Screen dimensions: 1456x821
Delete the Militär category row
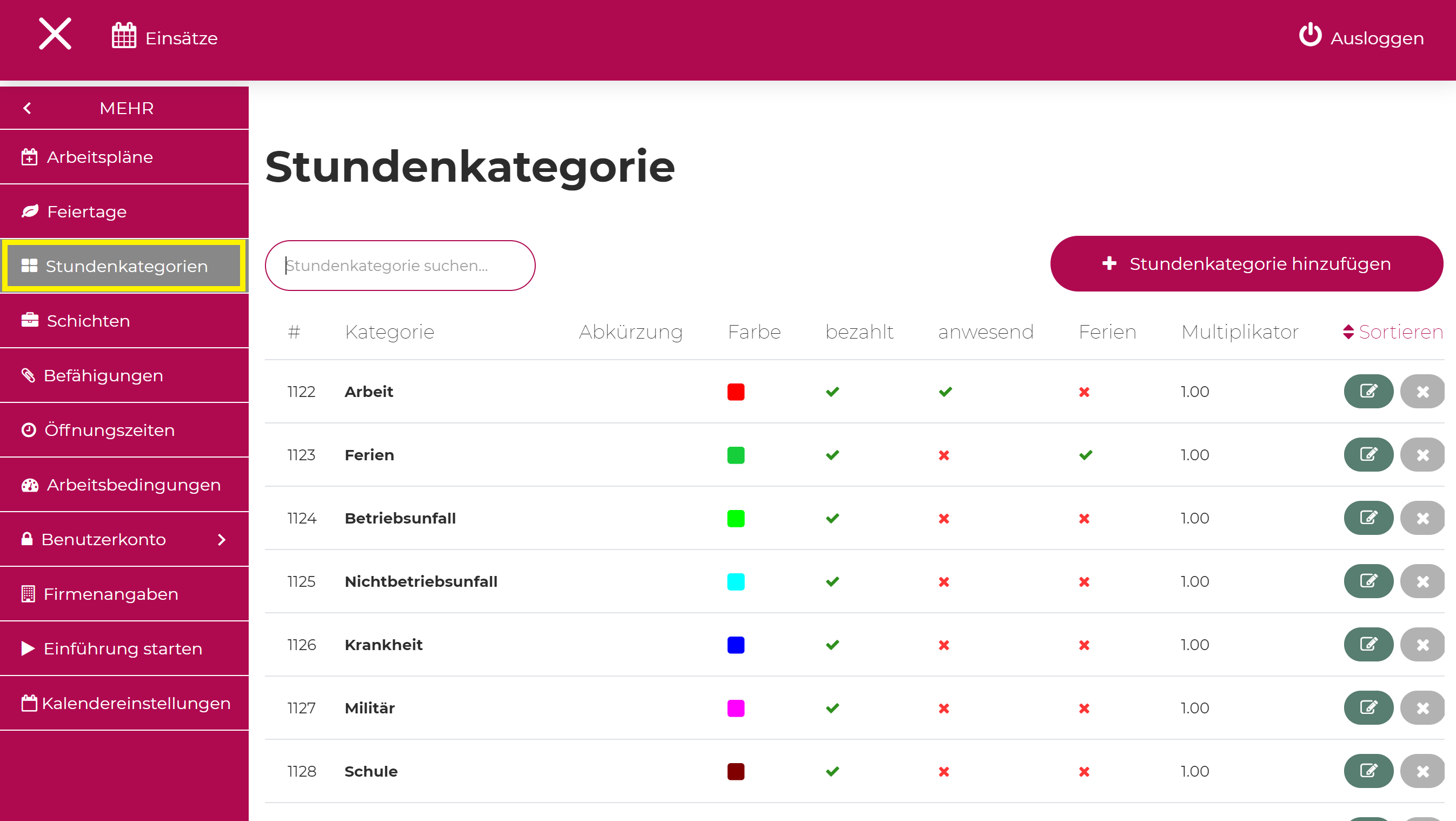pos(1422,708)
